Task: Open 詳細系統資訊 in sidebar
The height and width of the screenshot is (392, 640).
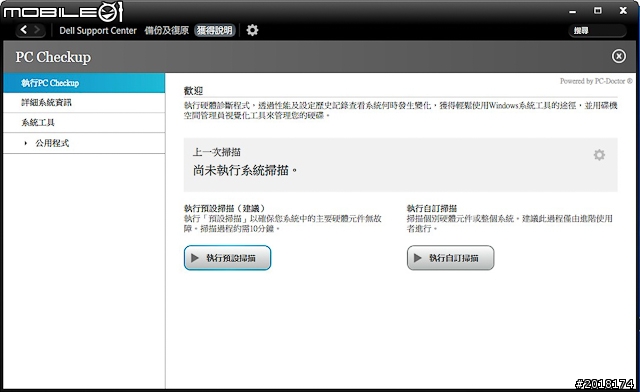Action: pyautogui.click(x=84, y=103)
